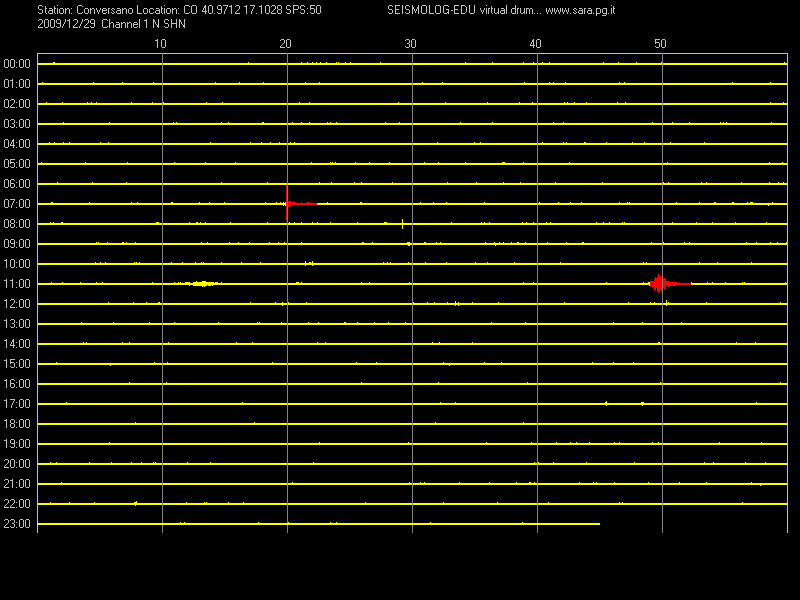Screen dimensions: 800x600
Task: Click the 07:00 hour label
Action: click(x=17, y=204)
